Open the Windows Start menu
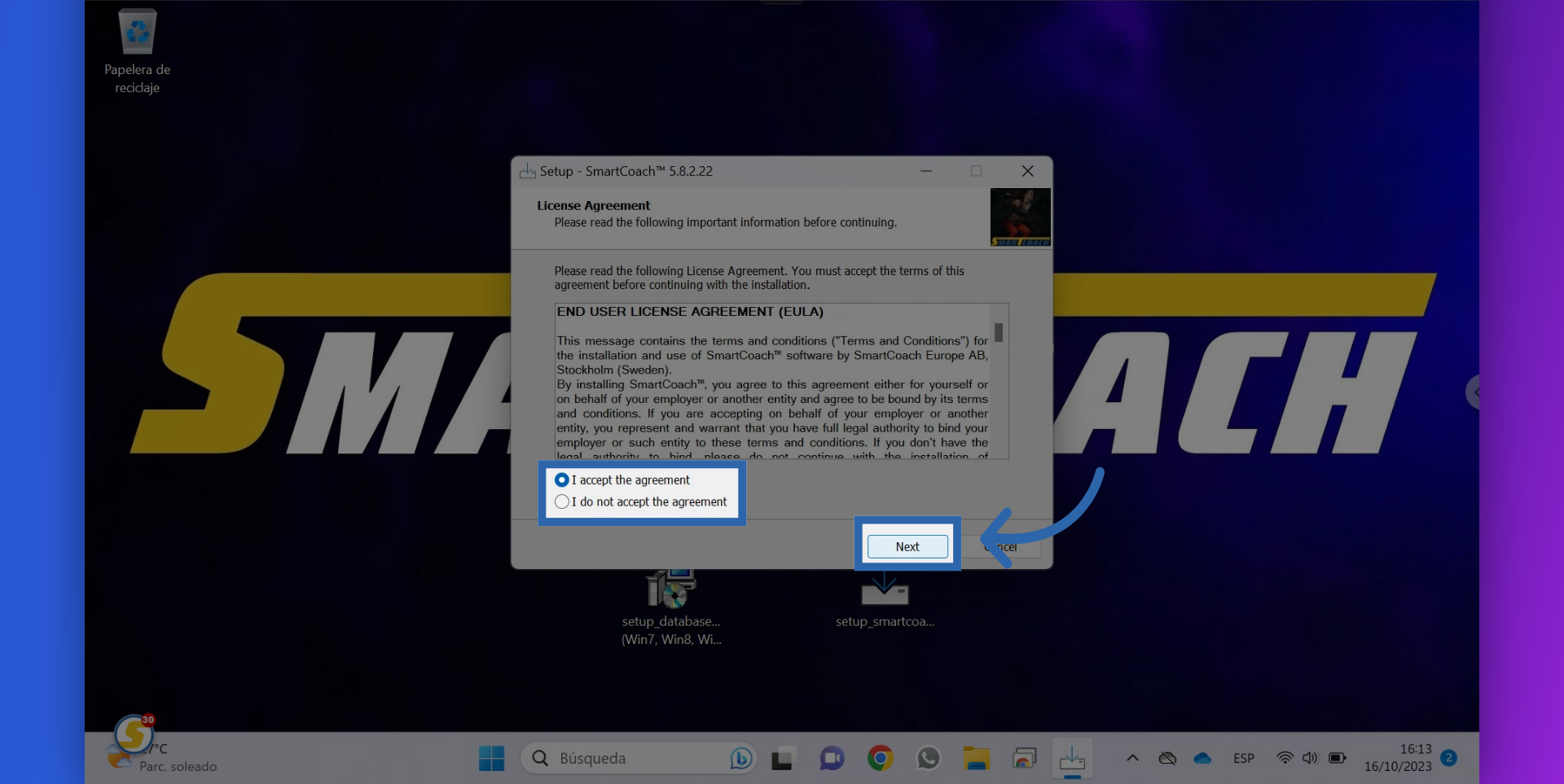The height and width of the screenshot is (784, 1564). (x=491, y=759)
